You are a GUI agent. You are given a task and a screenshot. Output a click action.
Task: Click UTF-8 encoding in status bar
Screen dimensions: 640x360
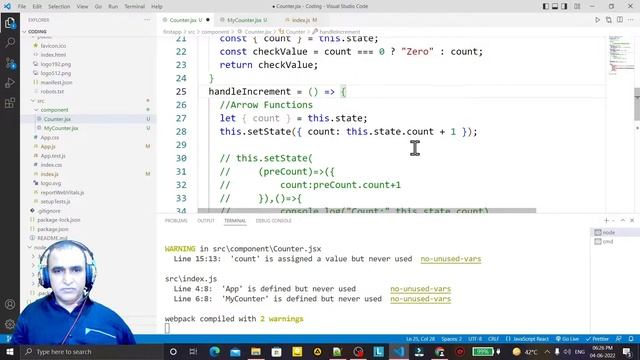pyautogui.click(x=475, y=339)
